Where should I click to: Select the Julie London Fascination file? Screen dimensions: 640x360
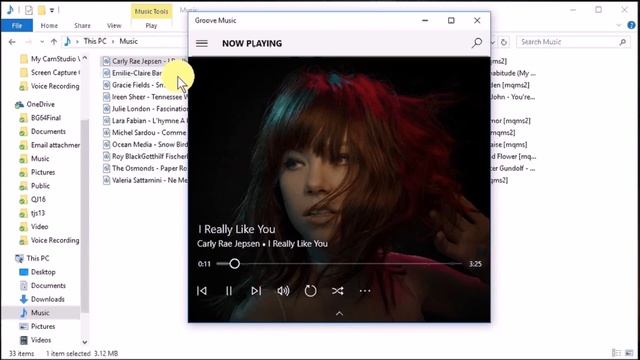coord(145,109)
